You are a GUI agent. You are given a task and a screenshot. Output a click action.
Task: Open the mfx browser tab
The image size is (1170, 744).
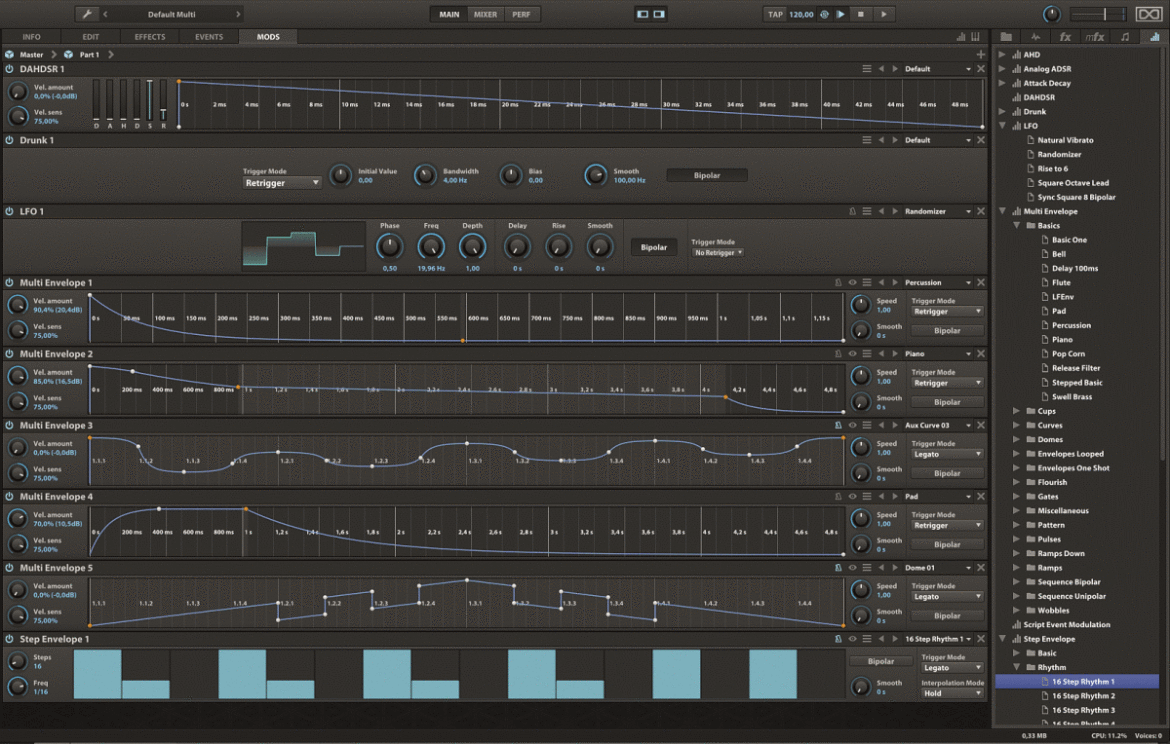(1095, 37)
